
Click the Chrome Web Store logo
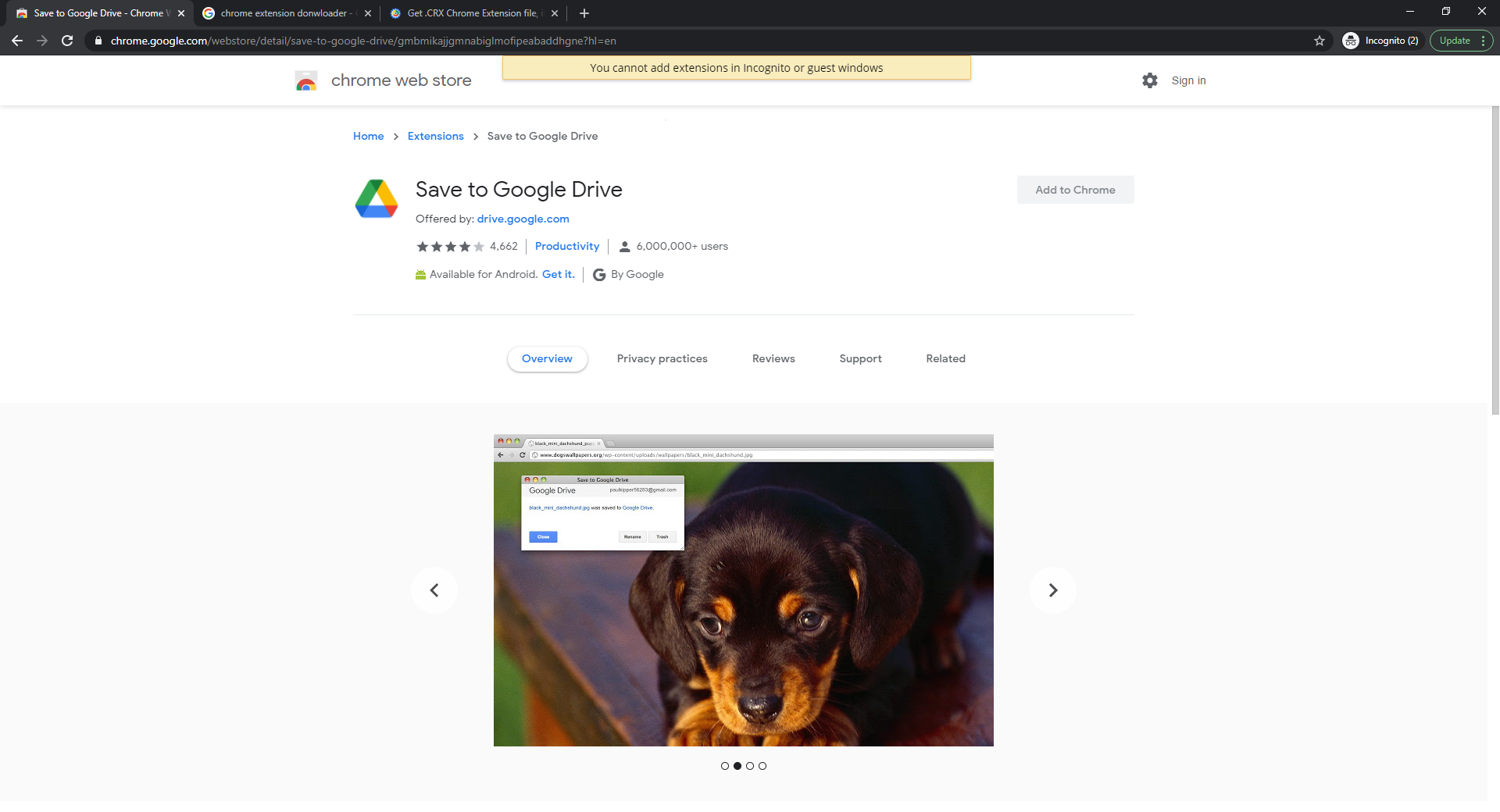306,80
